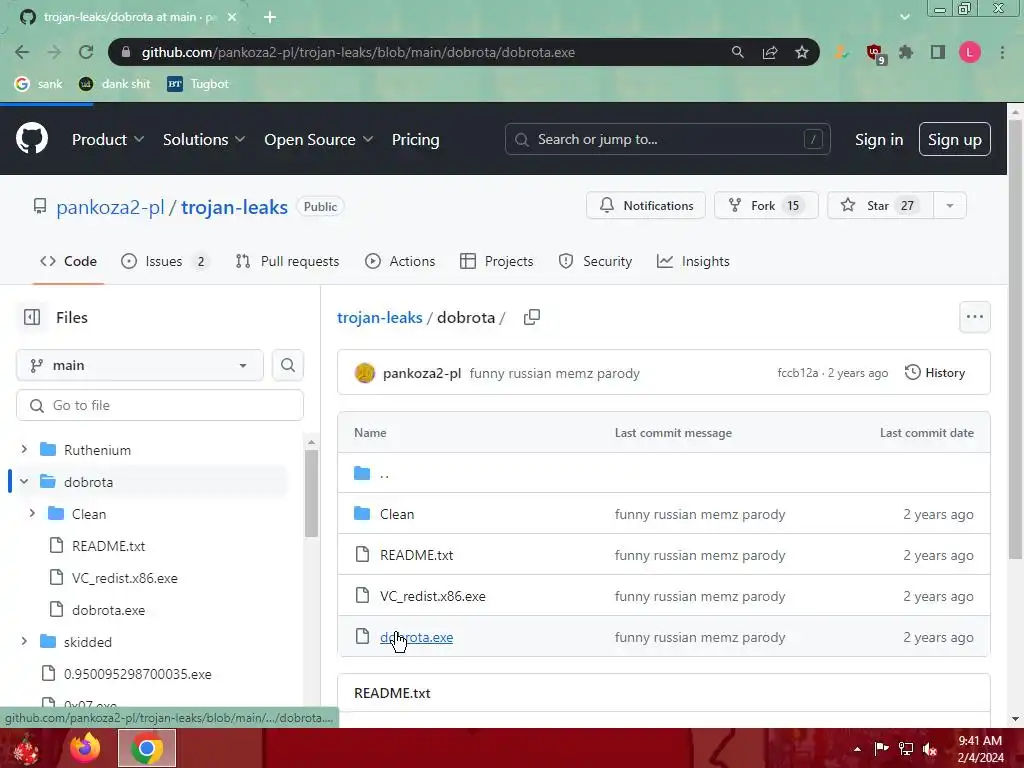Collapse the dobrota folder chevron
This screenshot has width=1024, height=768.
pos(24,481)
